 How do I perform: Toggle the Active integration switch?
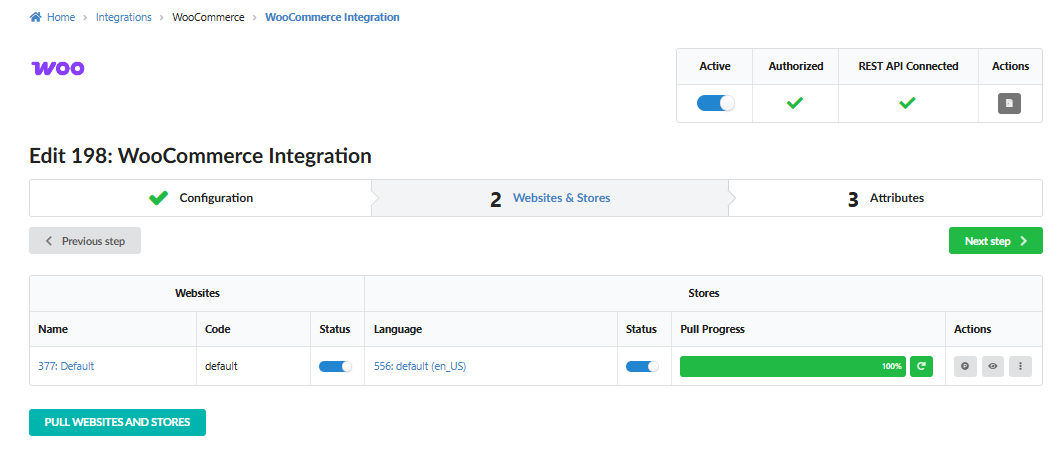click(x=715, y=103)
